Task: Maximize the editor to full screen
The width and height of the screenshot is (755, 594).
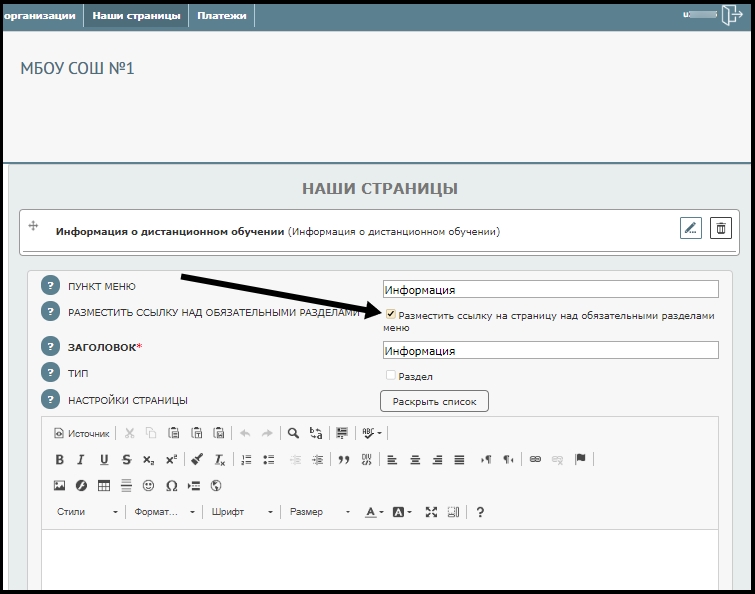Action: 431,512
